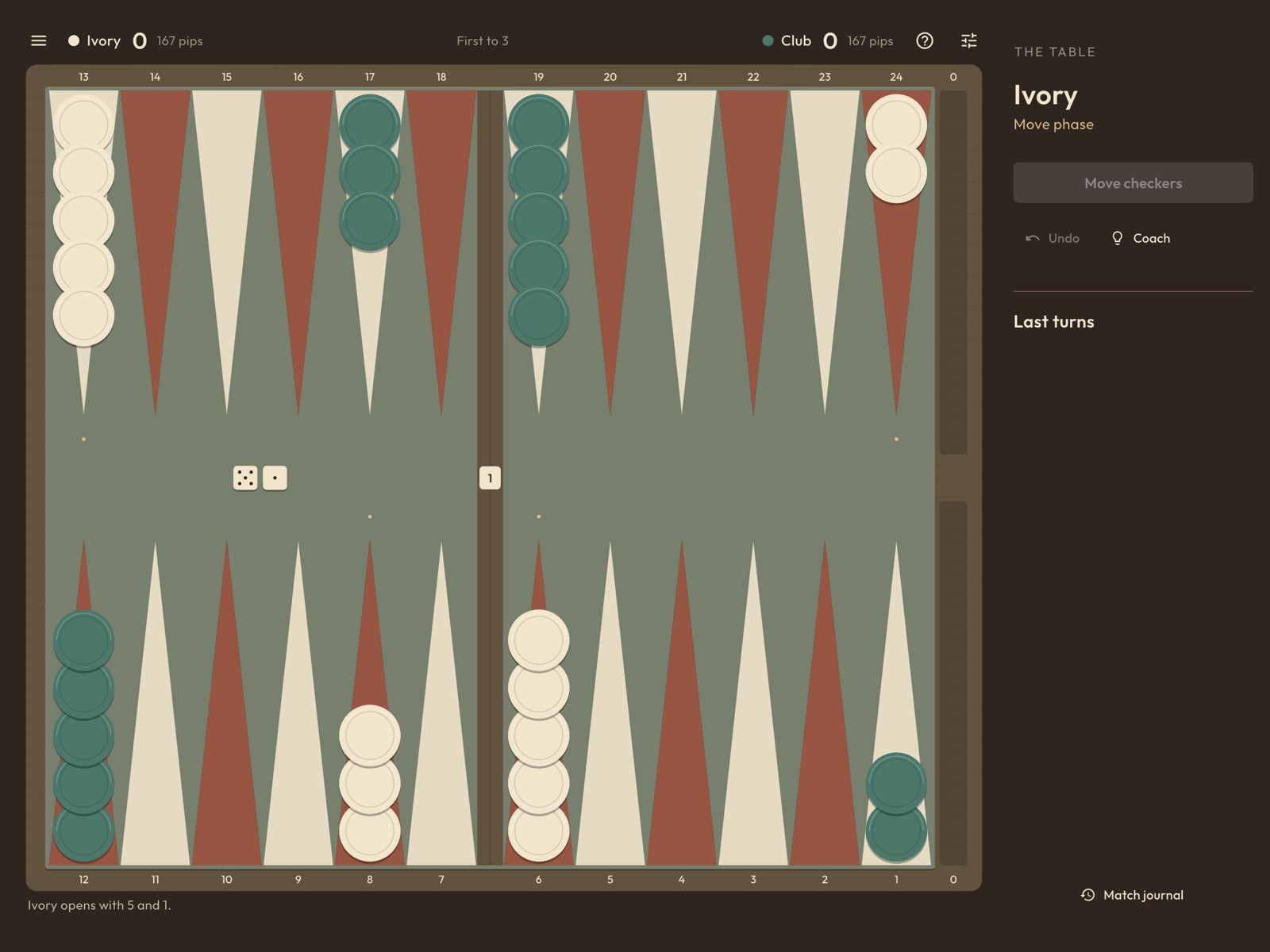Click the die showing one
Viewport: 1270px width, 952px height.
click(x=275, y=478)
